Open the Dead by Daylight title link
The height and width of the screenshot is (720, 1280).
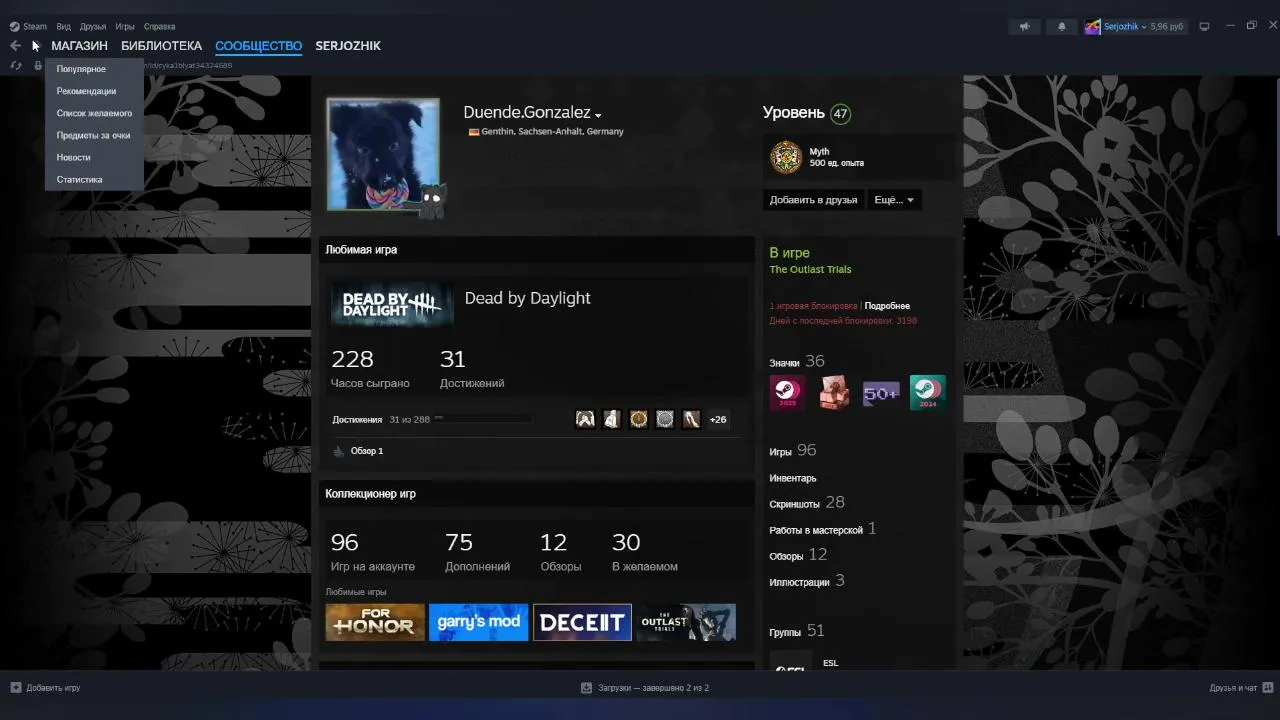tap(527, 298)
